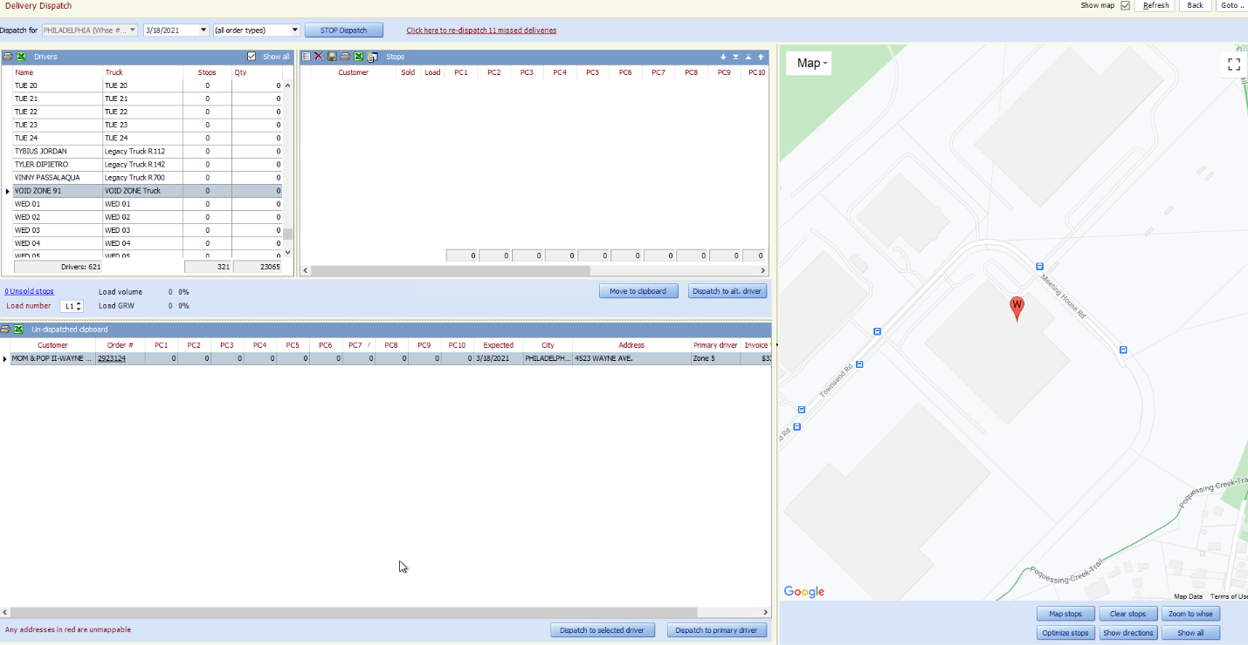Select the VOID ZONE 91 driver row
The width and height of the screenshot is (1248, 645).
pyautogui.click(x=147, y=191)
